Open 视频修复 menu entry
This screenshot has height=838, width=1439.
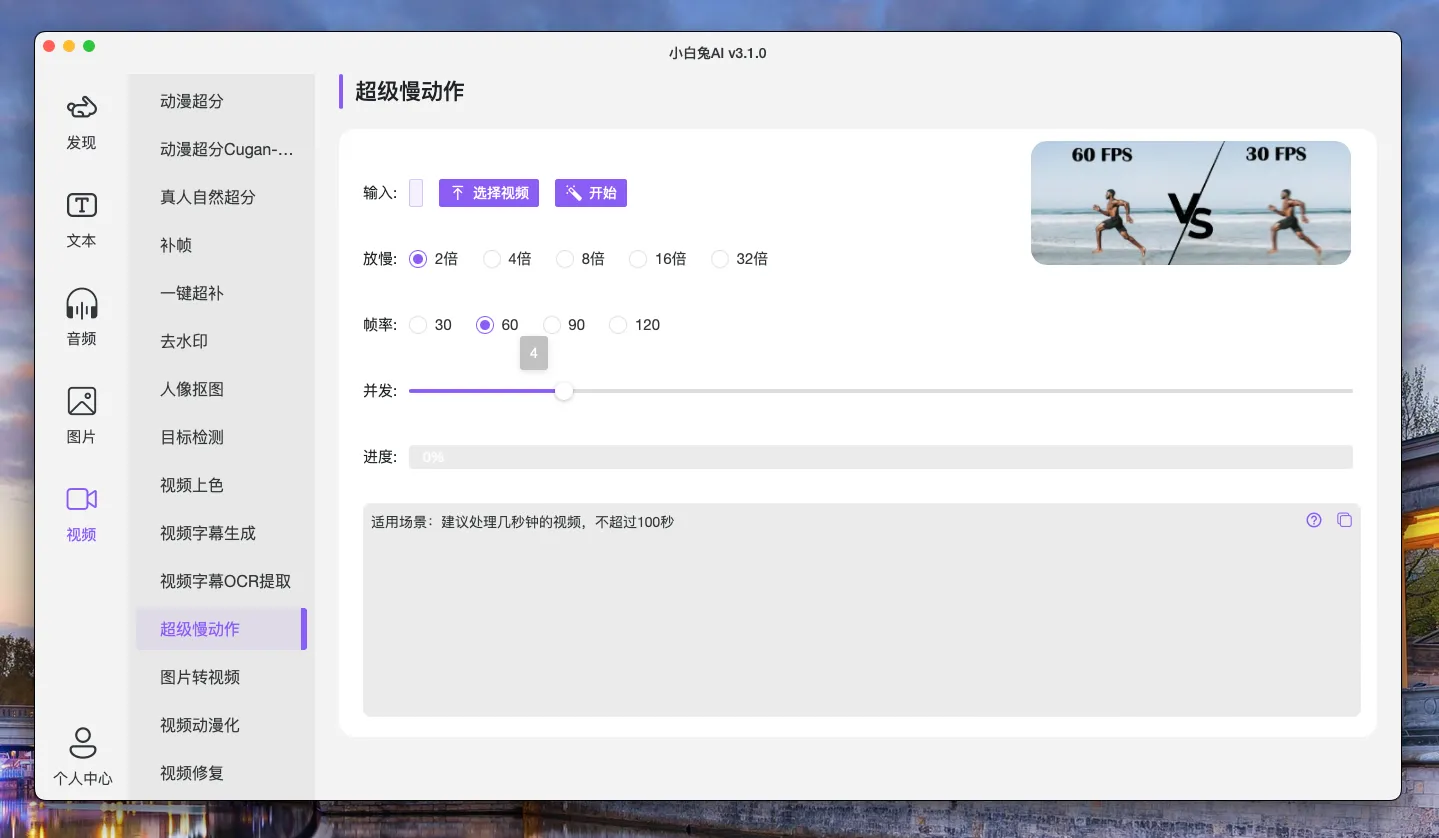tap(221, 773)
